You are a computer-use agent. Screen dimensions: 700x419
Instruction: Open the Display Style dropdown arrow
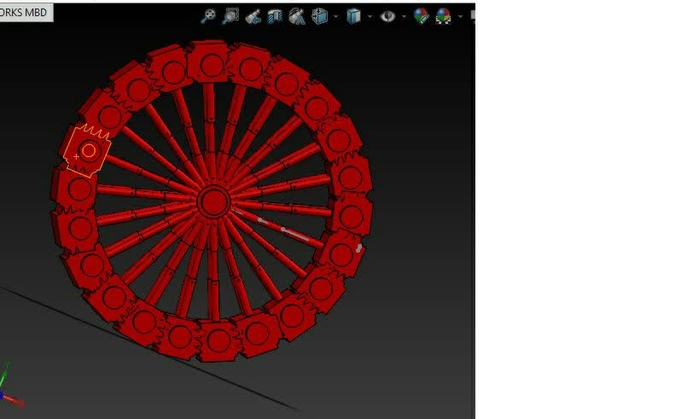click(368, 16)
